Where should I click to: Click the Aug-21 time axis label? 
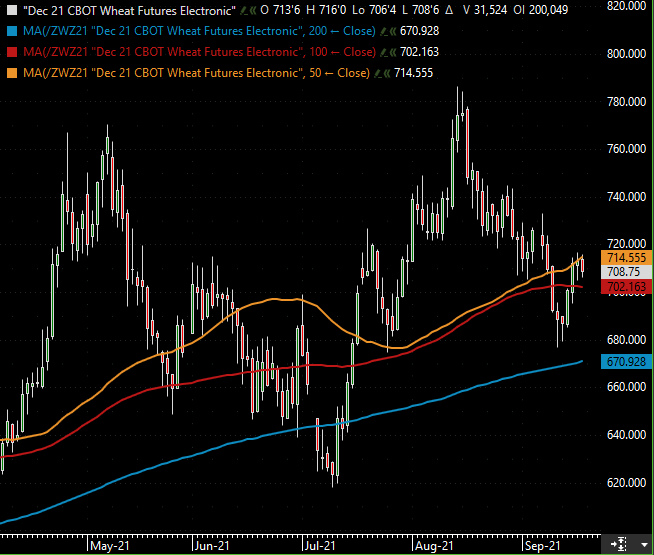(x=434, y=545)
